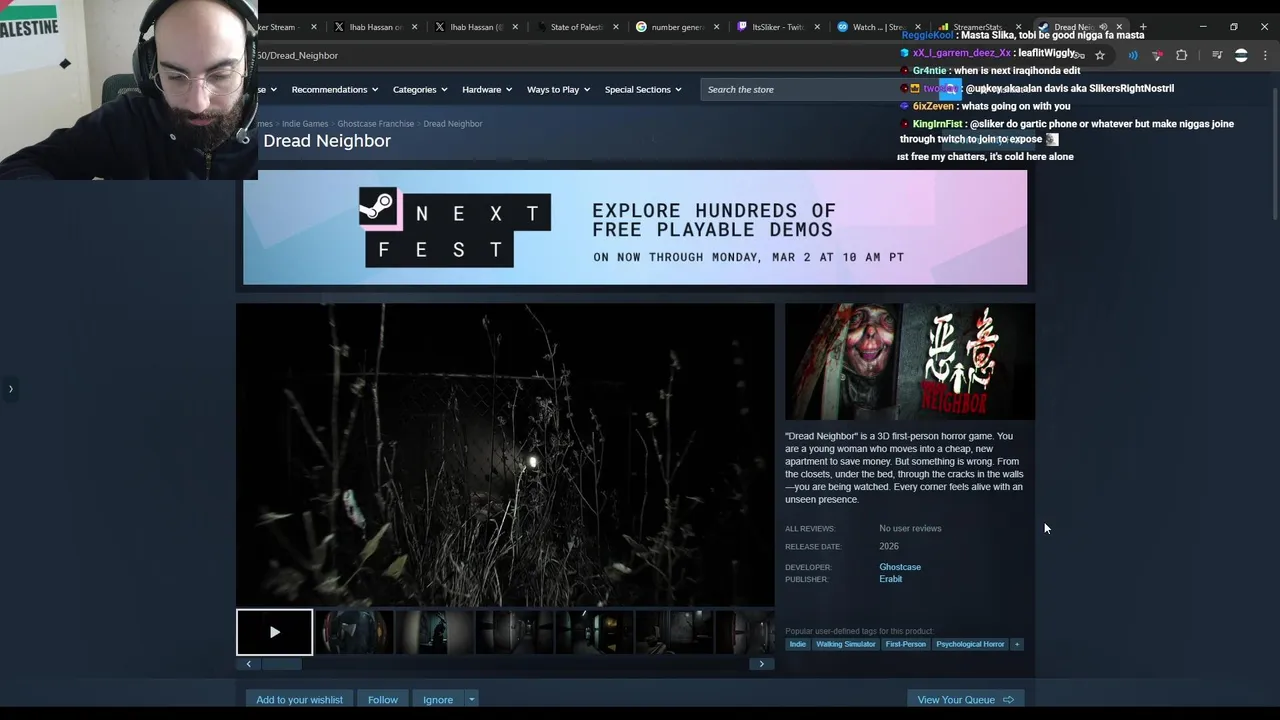
Task: Switch to the Watch stream tab
Action: pyautogui.click(x=877, y=27)
